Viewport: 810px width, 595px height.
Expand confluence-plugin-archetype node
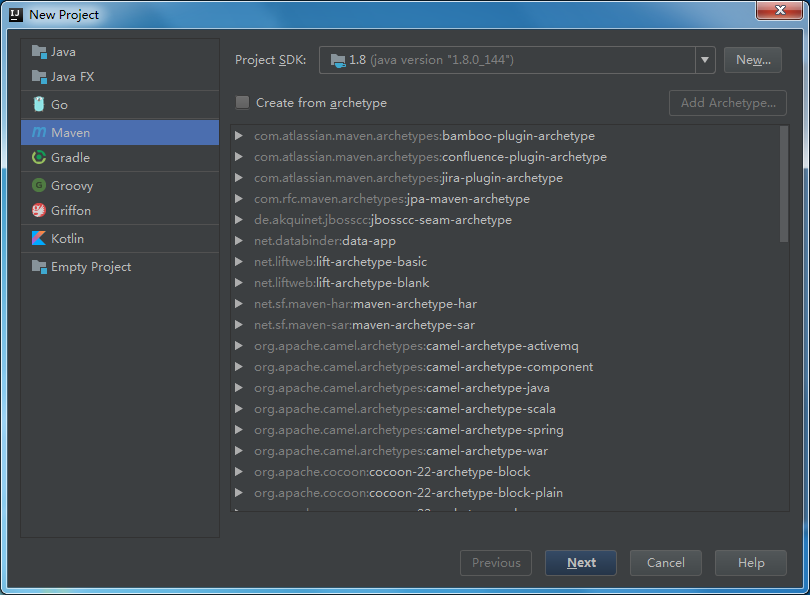click(x=239, y=156)
